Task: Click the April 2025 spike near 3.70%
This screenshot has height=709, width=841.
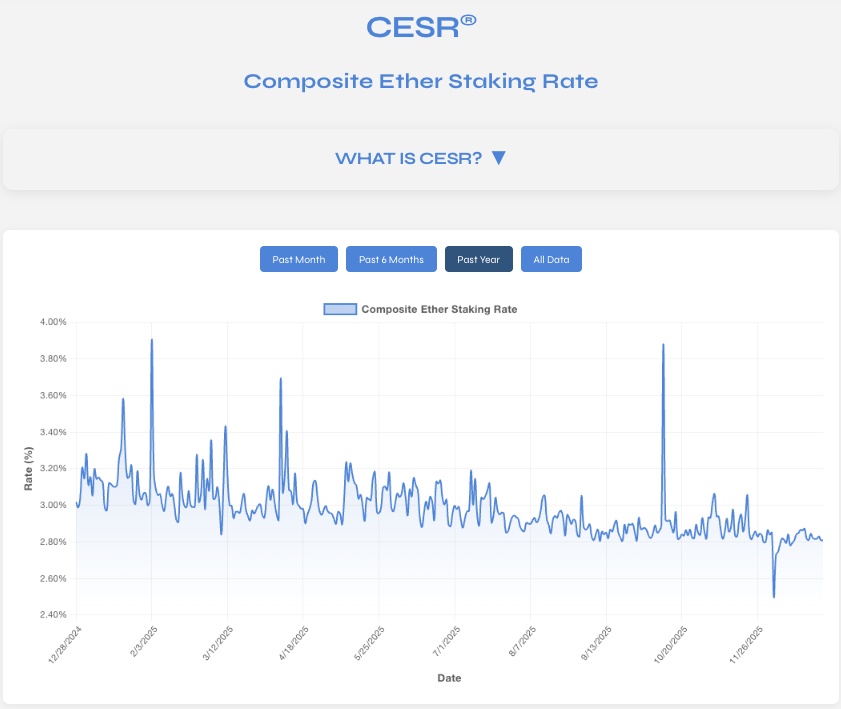Action: tap(281, 379)
